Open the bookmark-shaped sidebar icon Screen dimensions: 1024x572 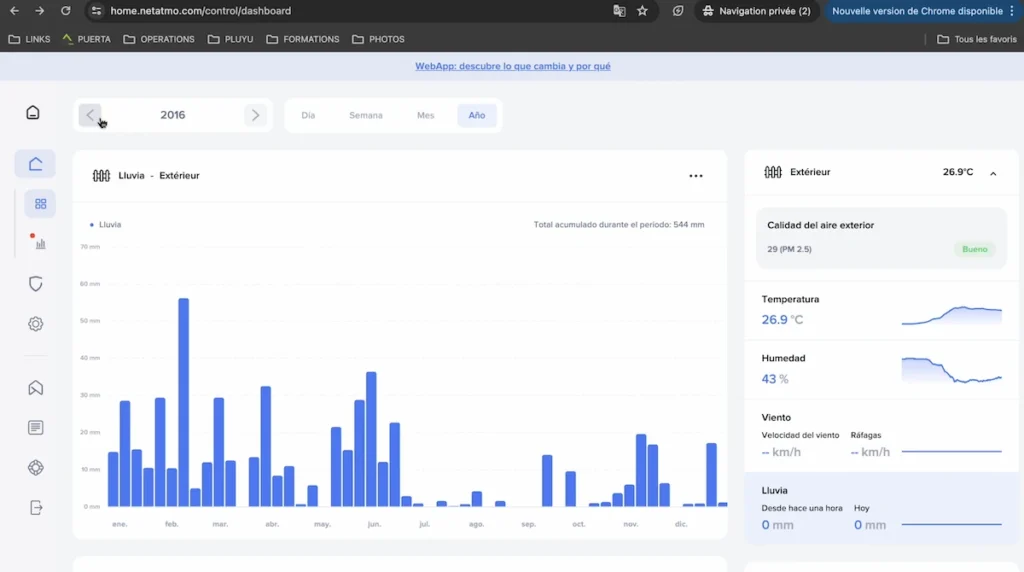[35, 388]
